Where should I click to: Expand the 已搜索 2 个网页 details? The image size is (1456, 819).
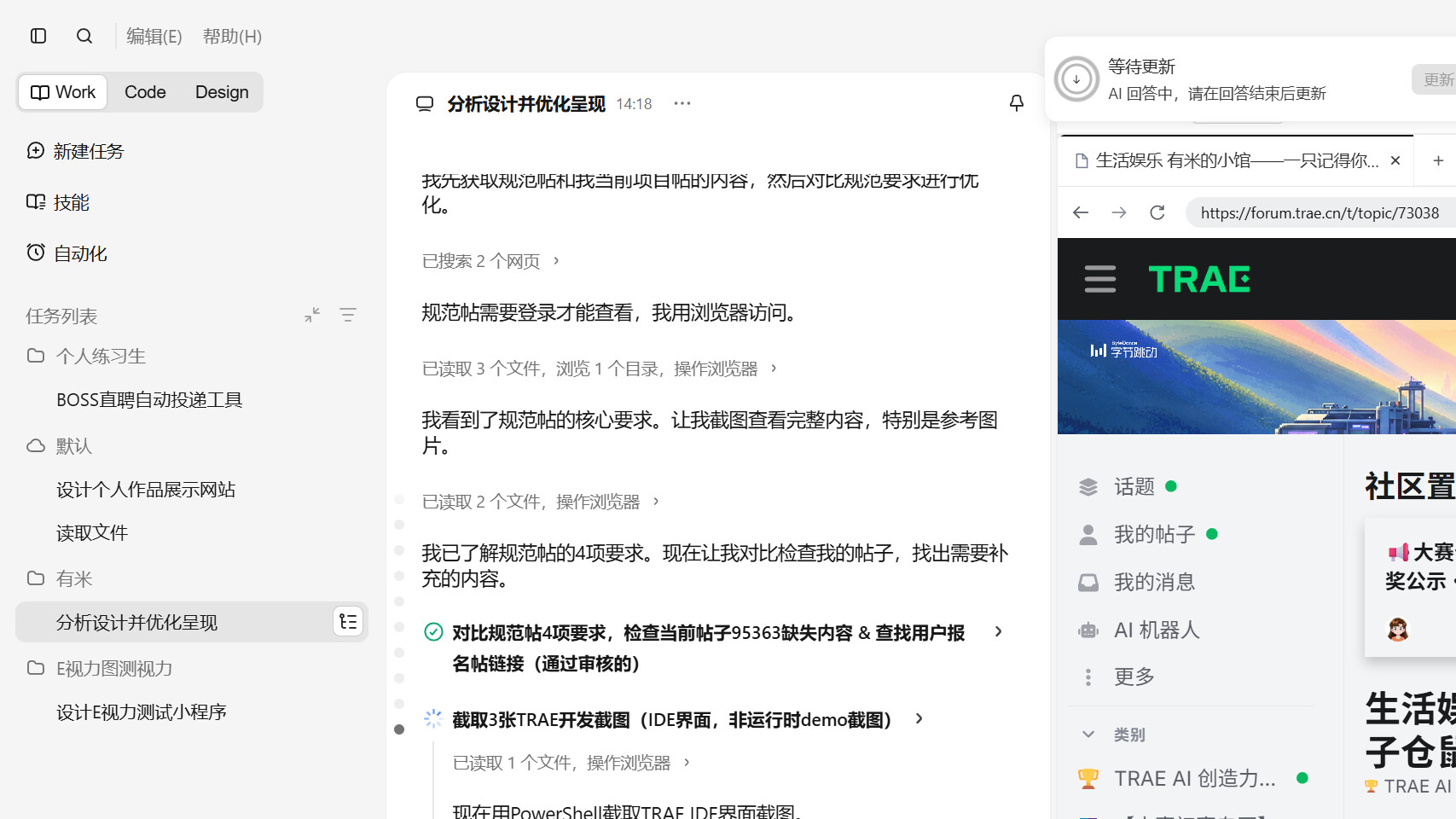click(491, 261)
